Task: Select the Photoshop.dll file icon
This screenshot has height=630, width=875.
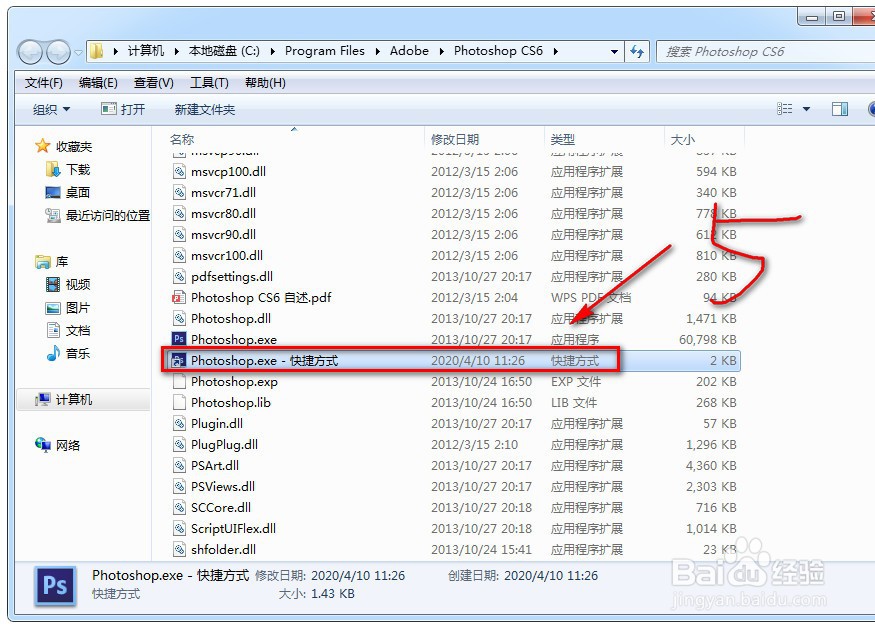Action: [x=179, y=319]
